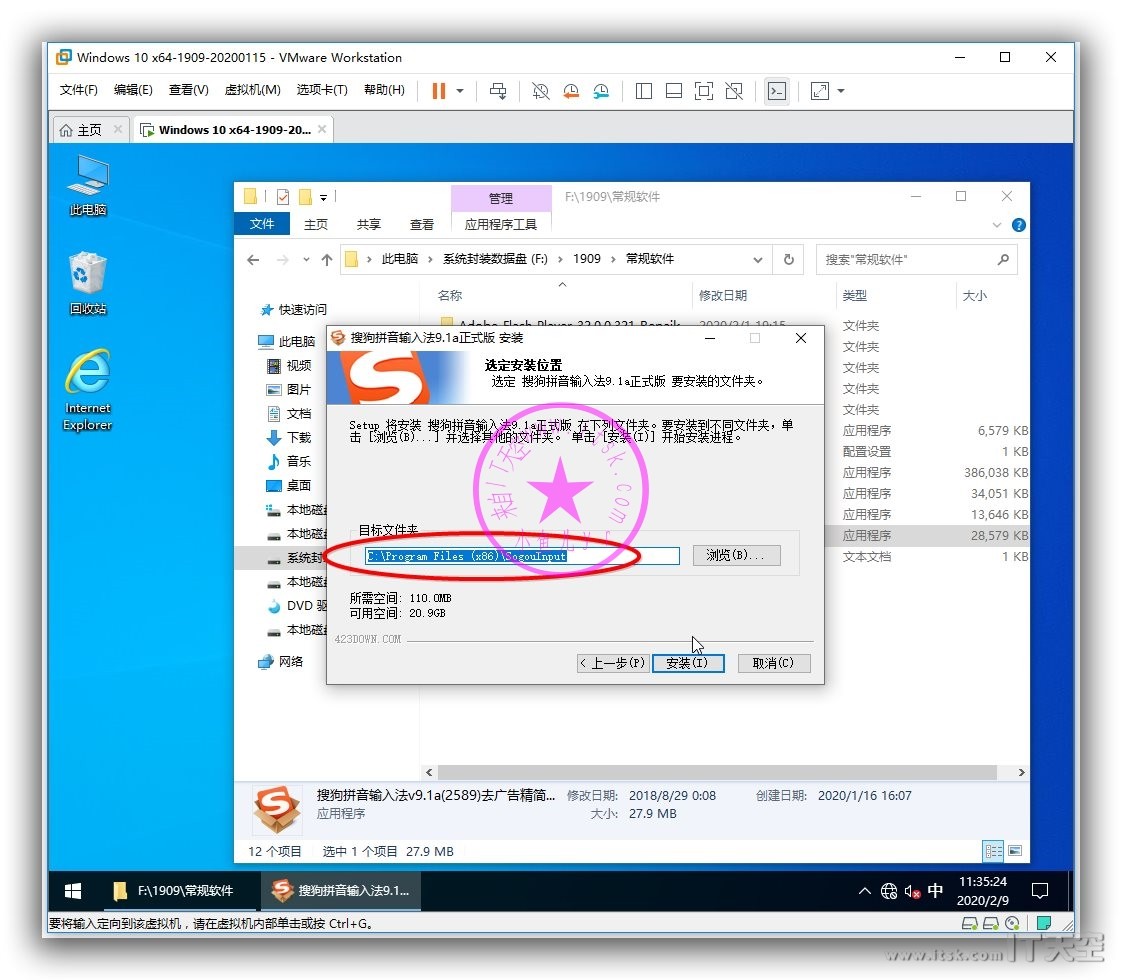The width and height of the screenshot is (1122, 980).
Task: Take a snapshot of this virtual machine
Action: tap(540, 91)
